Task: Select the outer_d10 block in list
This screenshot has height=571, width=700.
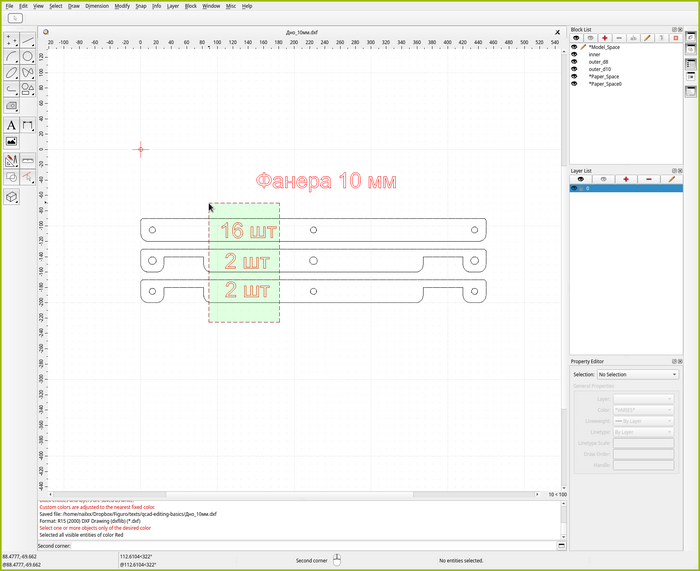Action: (600, 69)
